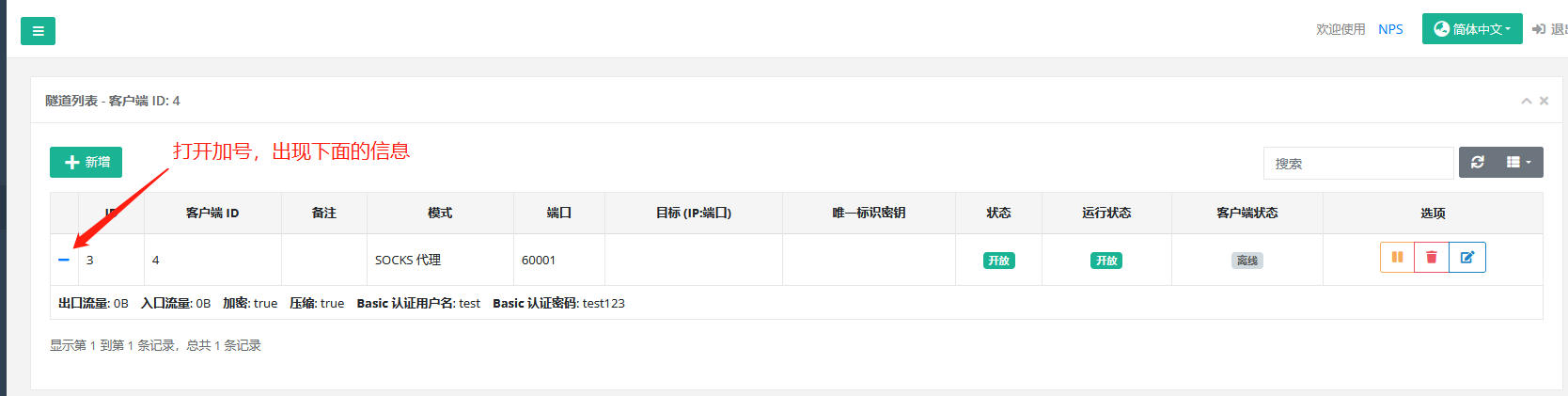Click the 新增 add button

(x=86, y=162)
